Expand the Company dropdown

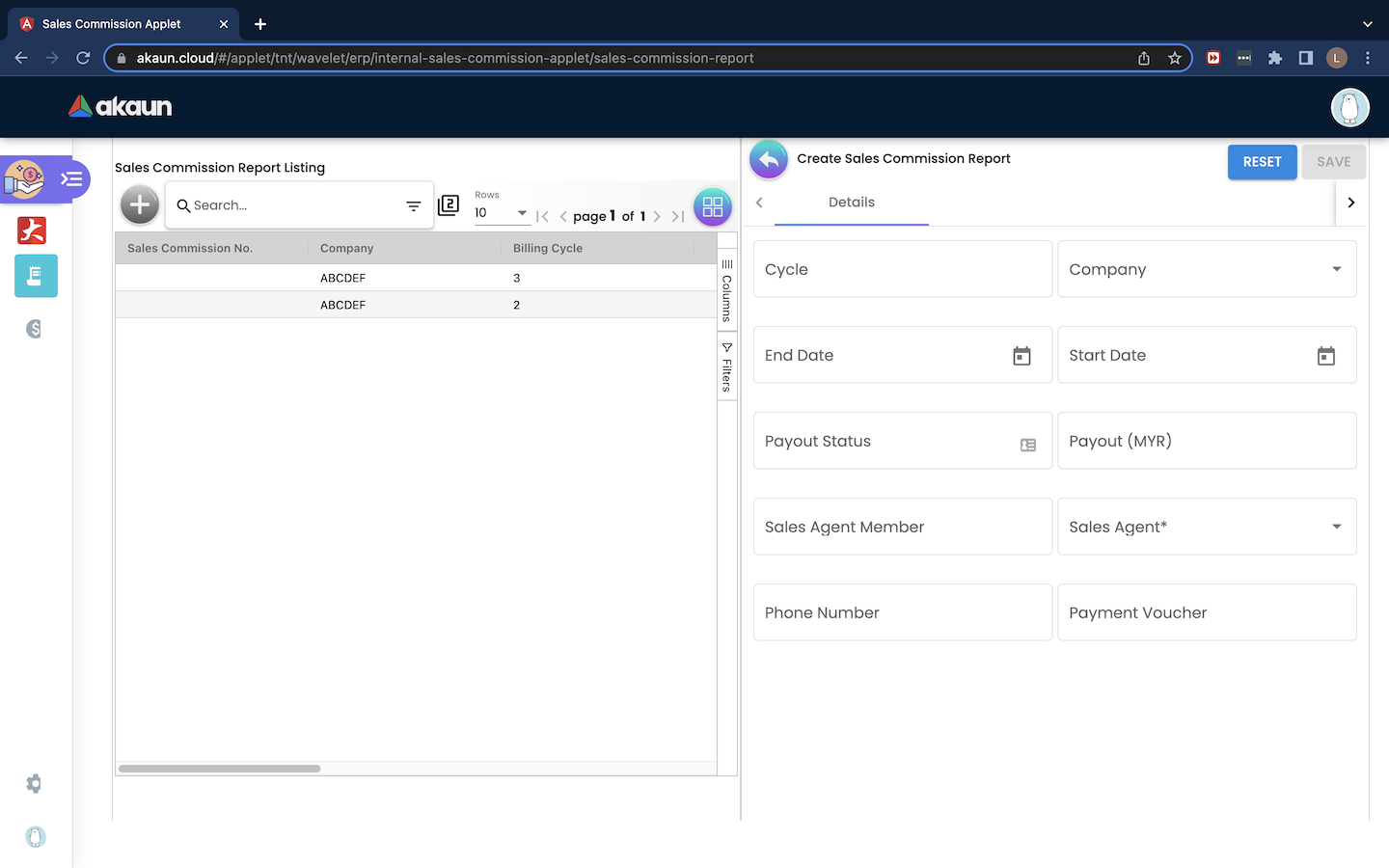(x=1336, y=269)
